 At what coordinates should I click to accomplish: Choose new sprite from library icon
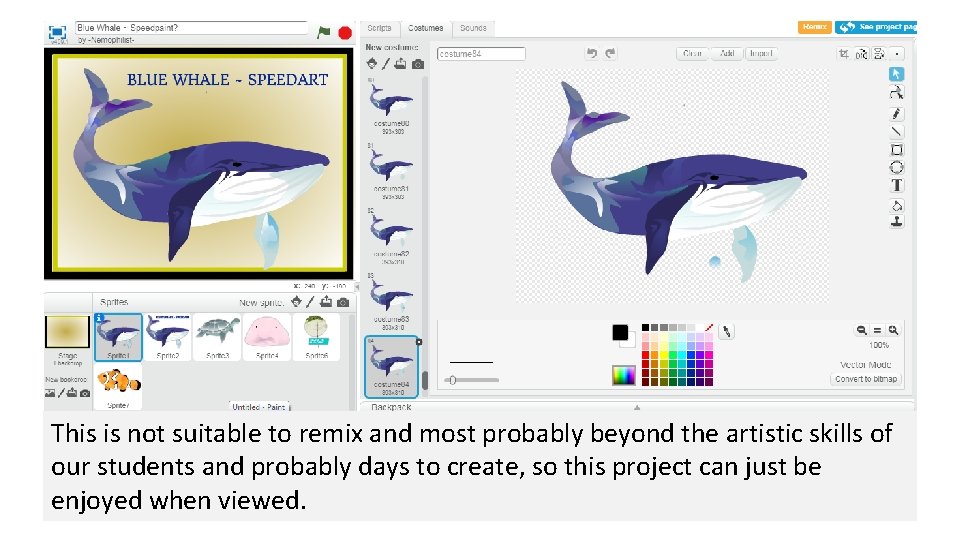point(296,302)
